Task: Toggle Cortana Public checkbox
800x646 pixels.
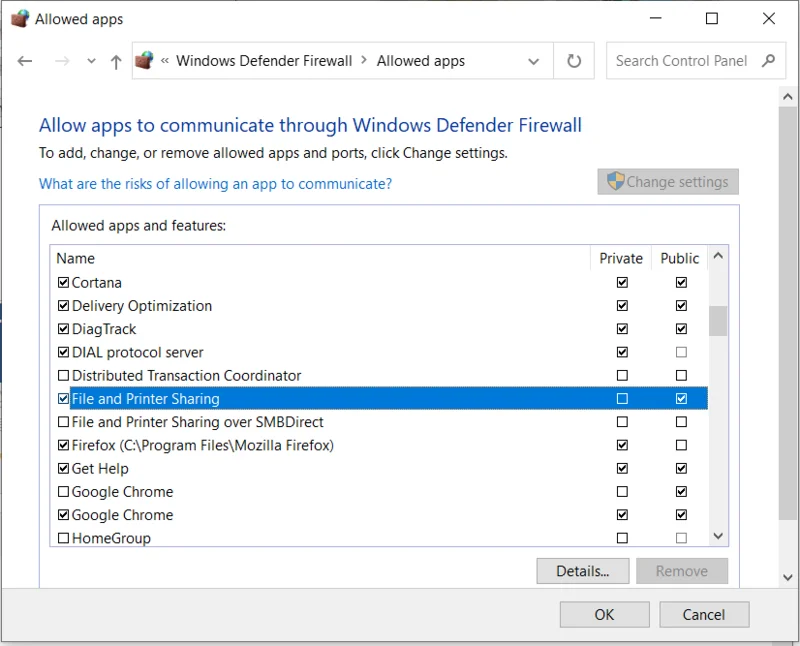Action: (x=681, y=282)
